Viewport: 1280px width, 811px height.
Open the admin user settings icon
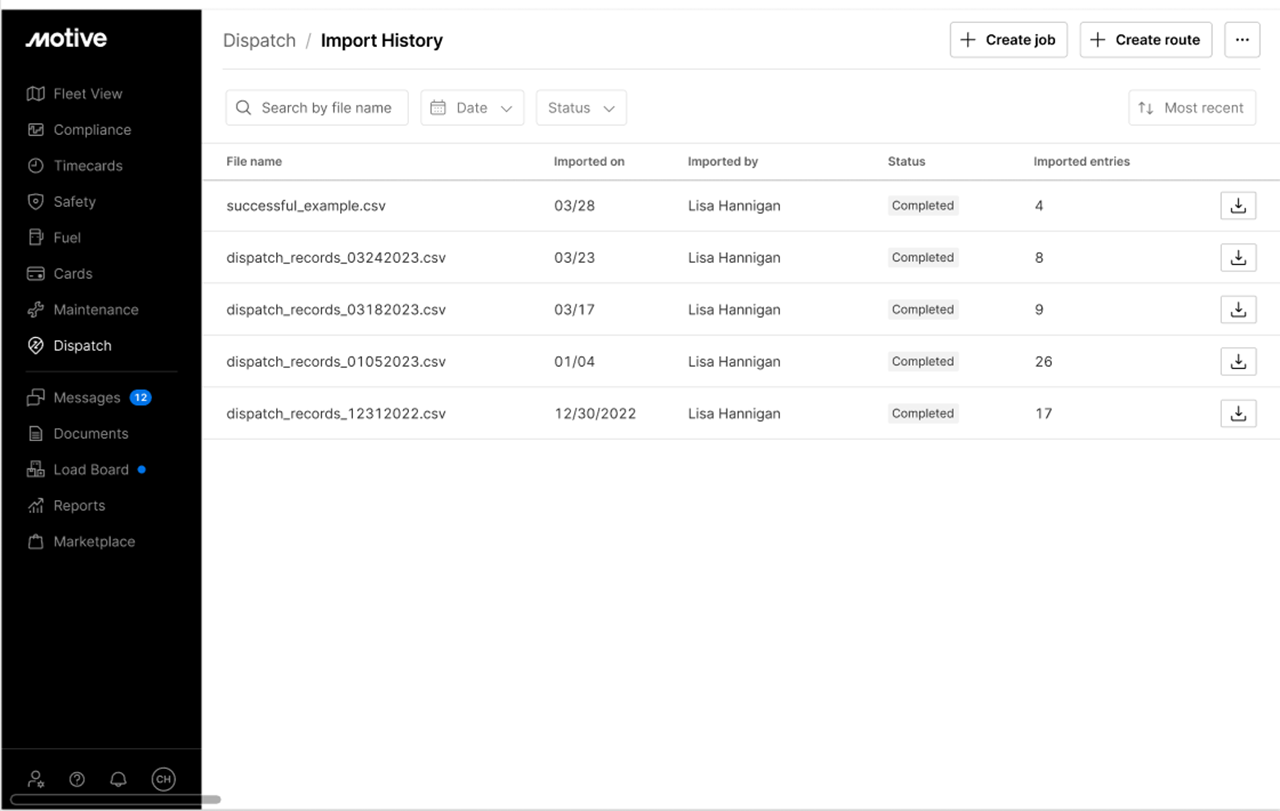(x=36, y=779)
